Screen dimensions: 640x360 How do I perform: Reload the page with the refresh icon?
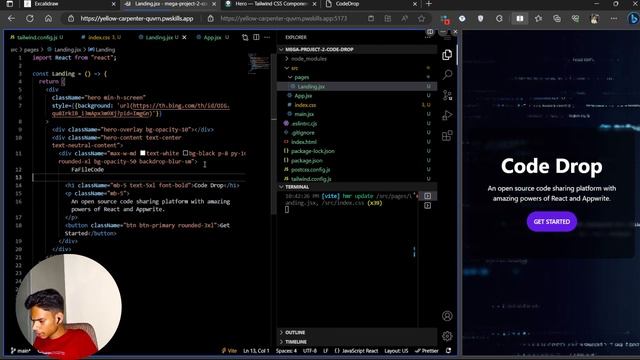30,18
